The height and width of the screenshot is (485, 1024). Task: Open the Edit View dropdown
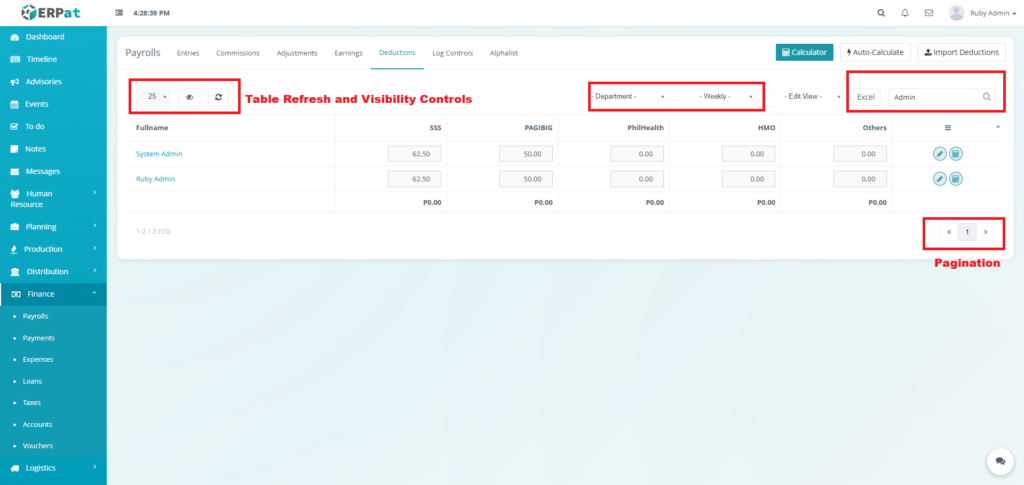[x=808, y=97]
